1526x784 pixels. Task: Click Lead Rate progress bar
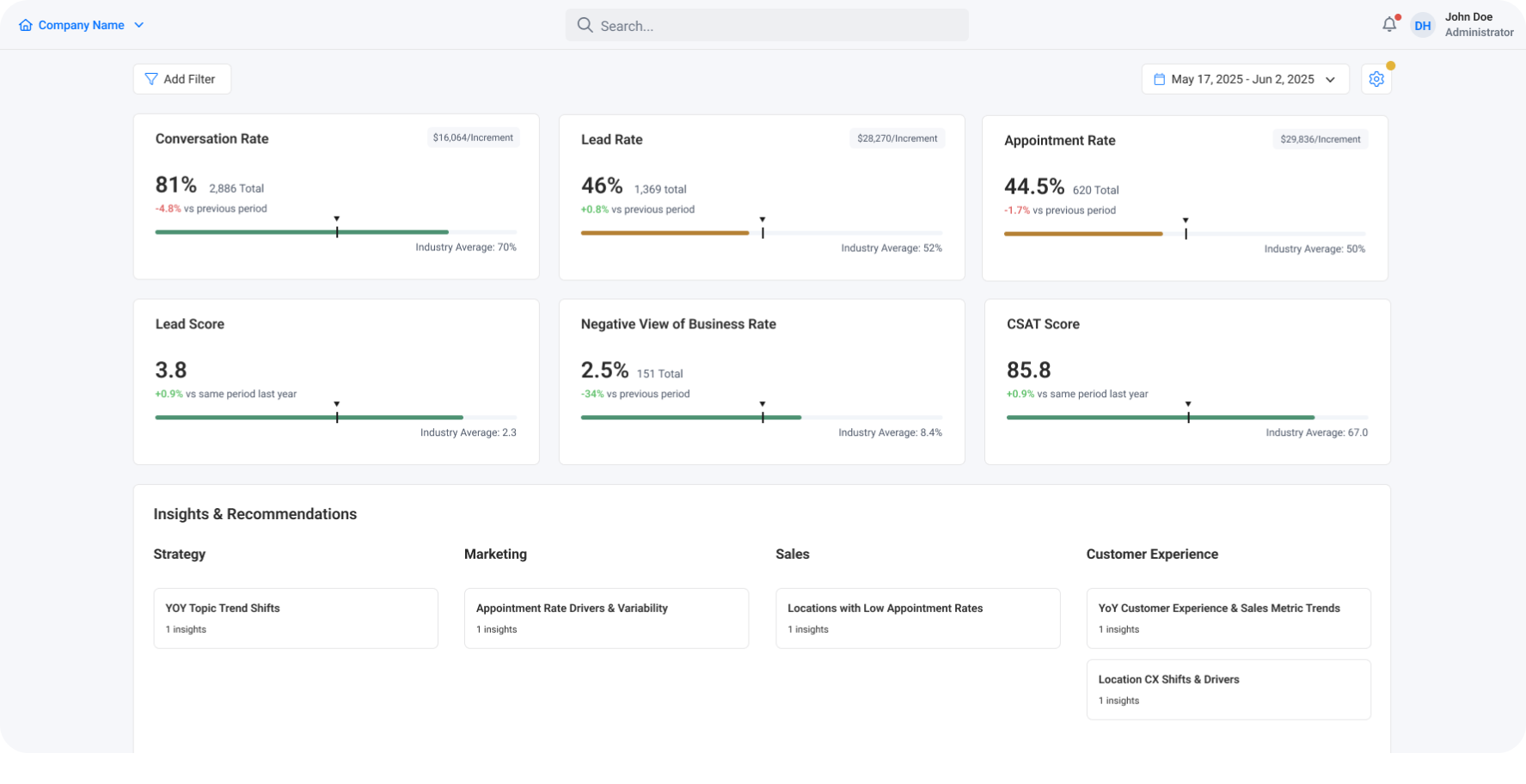pos(762,233)
